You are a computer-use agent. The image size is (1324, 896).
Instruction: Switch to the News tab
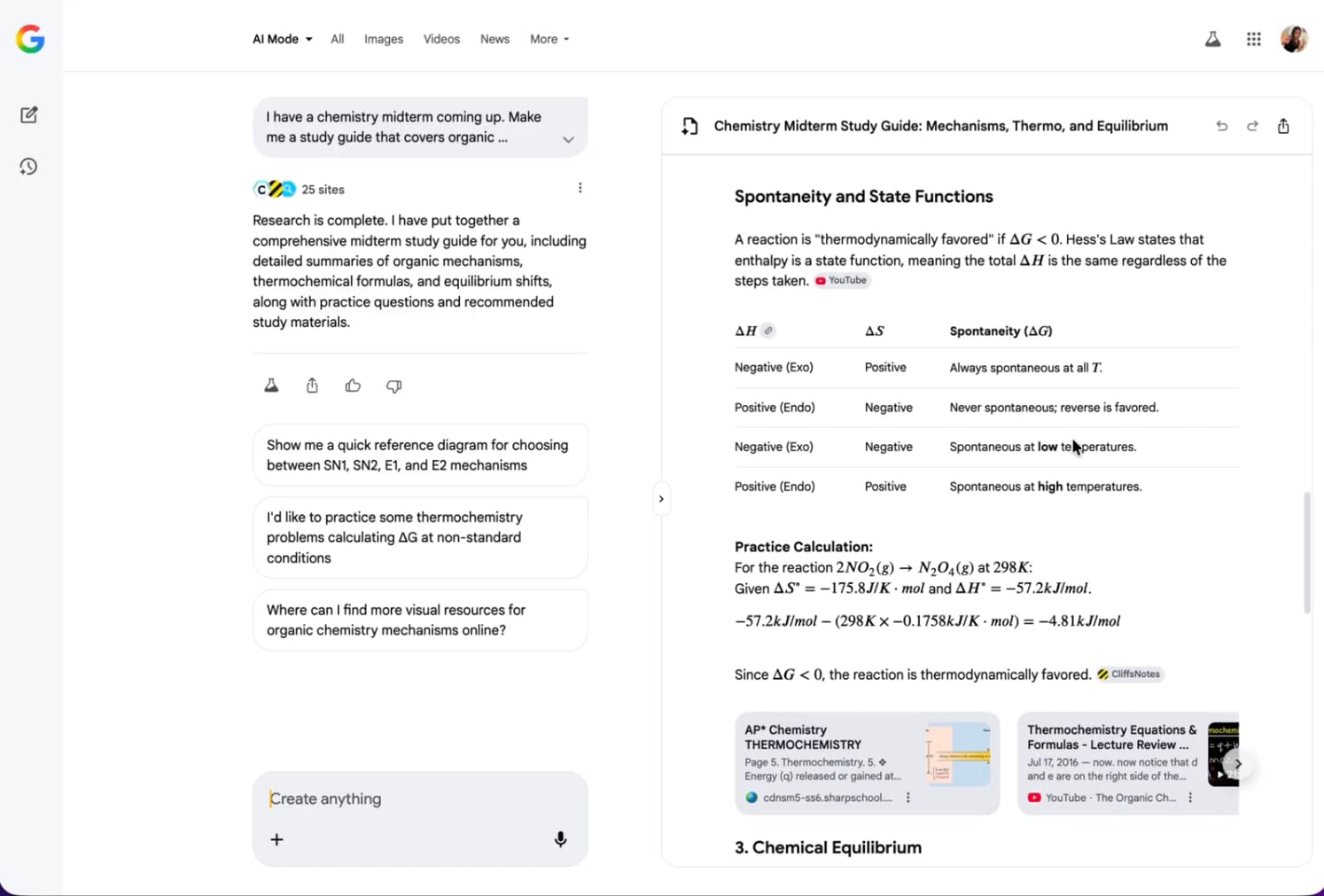pos(495,39)
